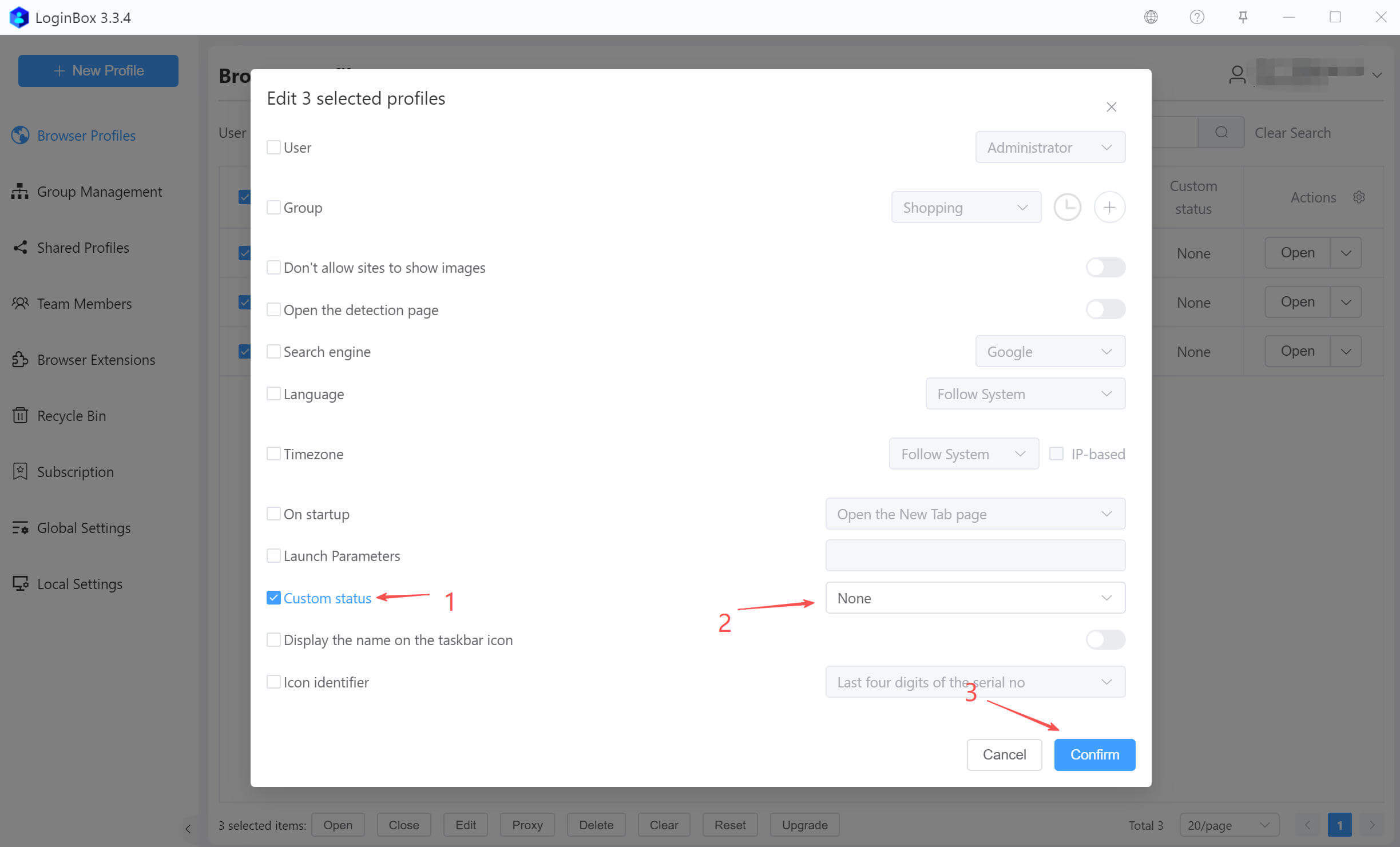Click the plus circle to add group
This screenshot has width=1400, height=847.
[x=1109, y=207]
